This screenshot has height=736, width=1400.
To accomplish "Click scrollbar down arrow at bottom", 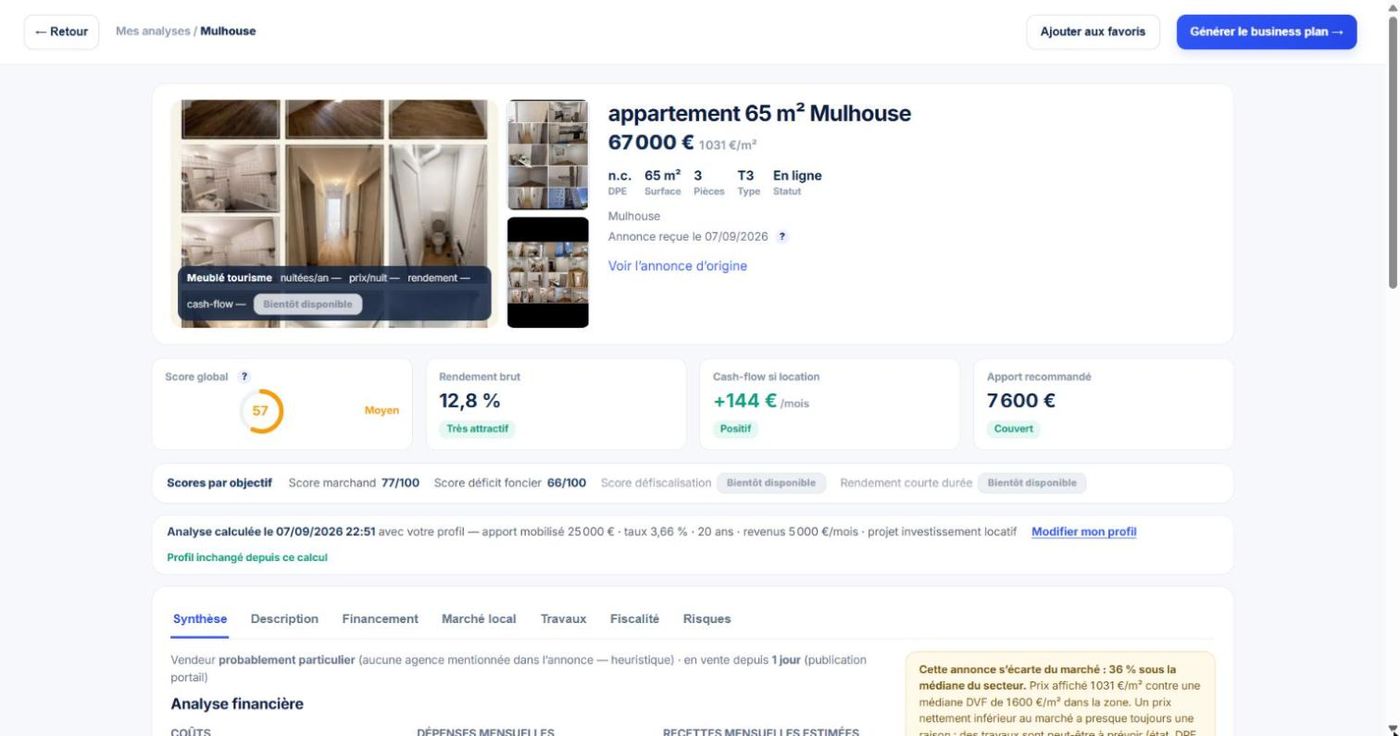I will click(x=1393, y=730).
